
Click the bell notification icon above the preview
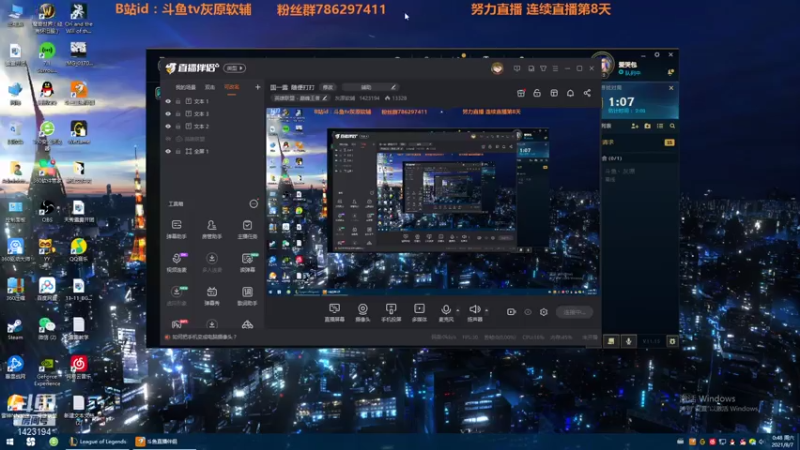[570, 93]
